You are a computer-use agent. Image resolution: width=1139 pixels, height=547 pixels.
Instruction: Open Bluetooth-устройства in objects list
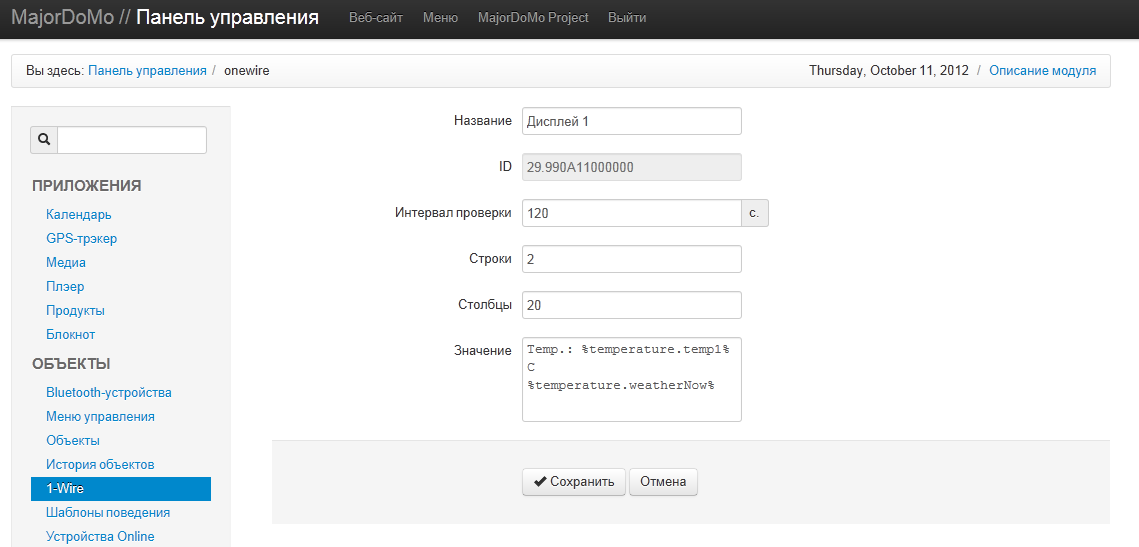(x=109, y=393)
